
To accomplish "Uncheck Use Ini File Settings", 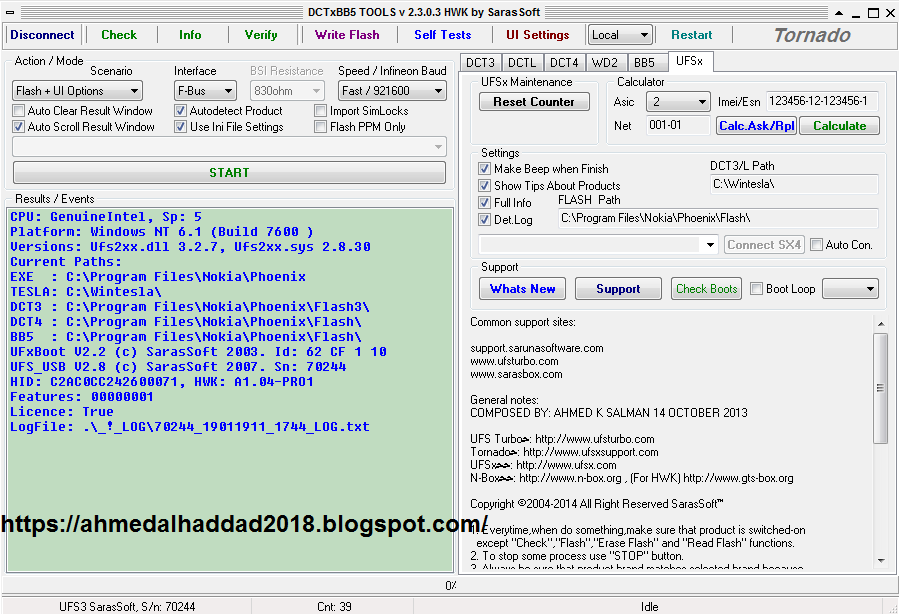I will 181,127.
